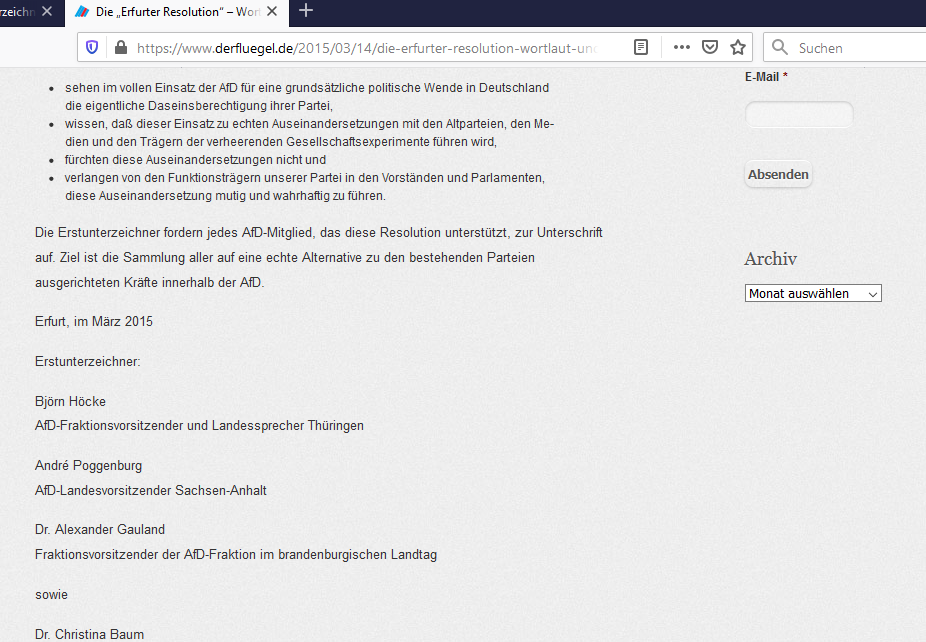Open a new browser tab
The height and width of the screenshot is (642, 926).
tap(306, 11)
